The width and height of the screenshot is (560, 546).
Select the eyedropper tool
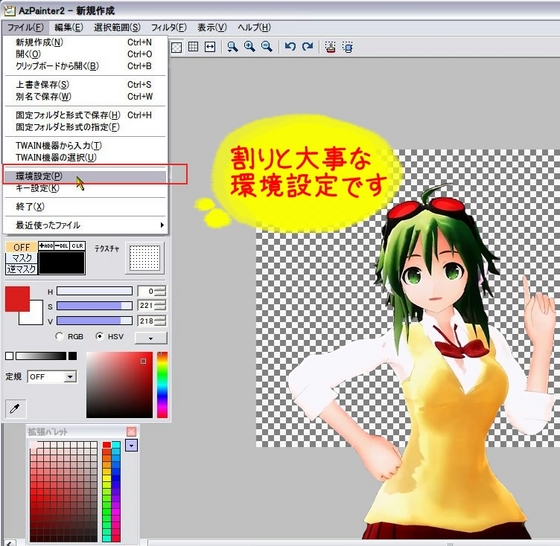pos(16,408)
